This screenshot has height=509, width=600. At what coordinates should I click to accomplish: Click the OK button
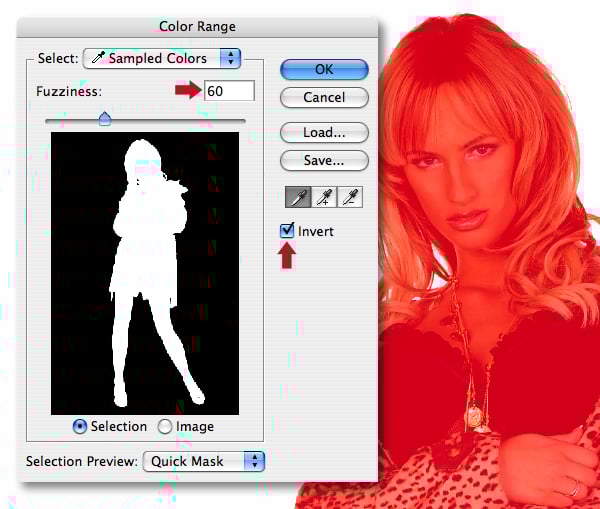(324, 70)
